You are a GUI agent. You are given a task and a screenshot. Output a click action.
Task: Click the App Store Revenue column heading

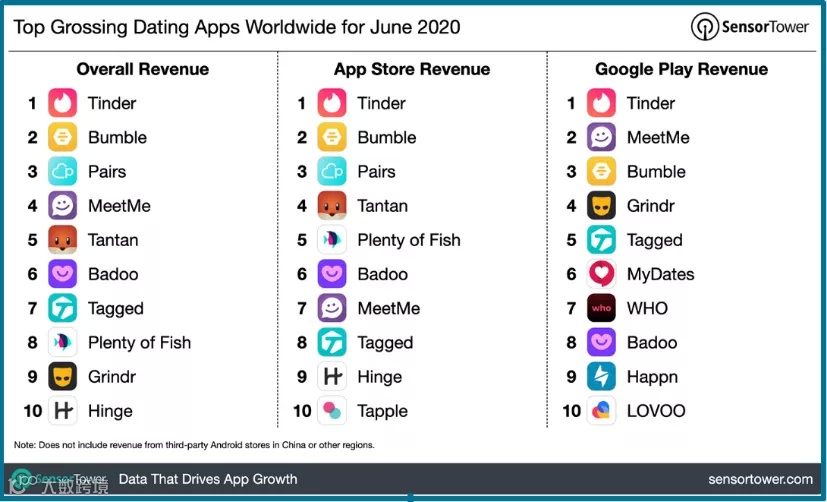point(412,69)
